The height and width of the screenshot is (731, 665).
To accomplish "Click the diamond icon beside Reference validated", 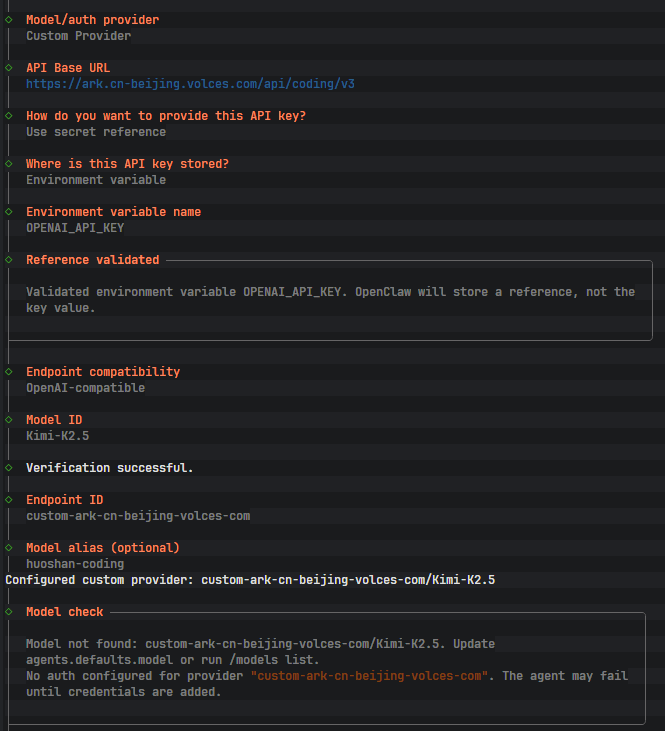I will [9, 260].
